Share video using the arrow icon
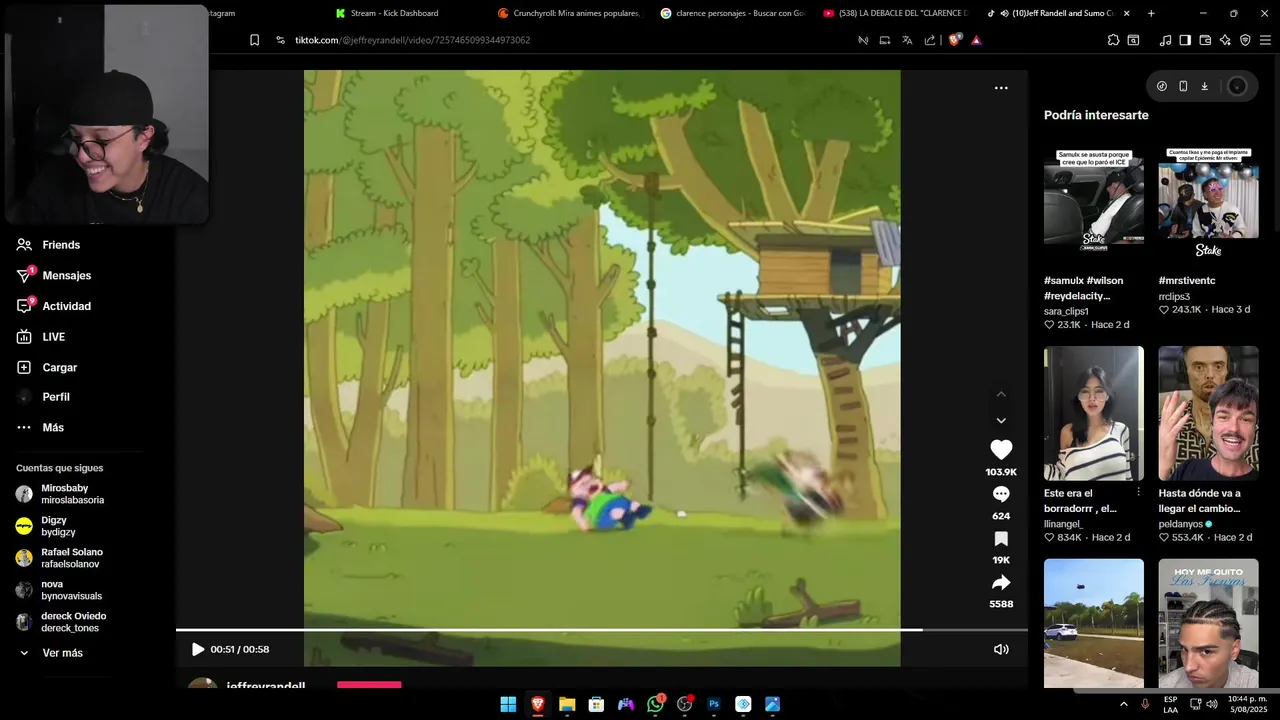Image resolution: width=1280 pixels, height=720 pixels. click(1001, 583)
